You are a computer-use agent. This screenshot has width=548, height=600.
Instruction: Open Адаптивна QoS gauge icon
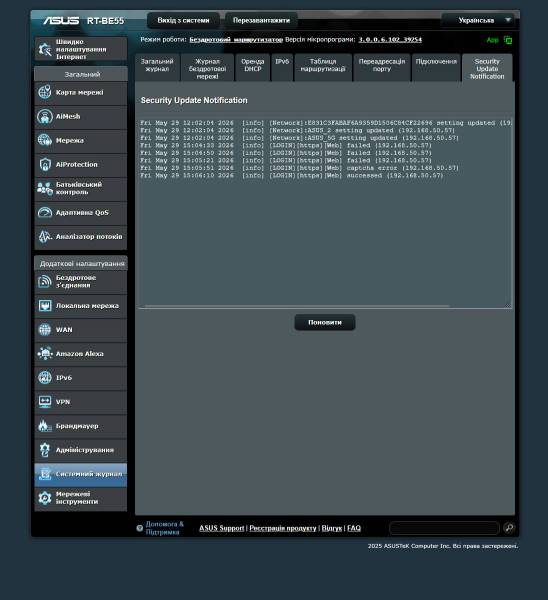(x=44, y=212)
